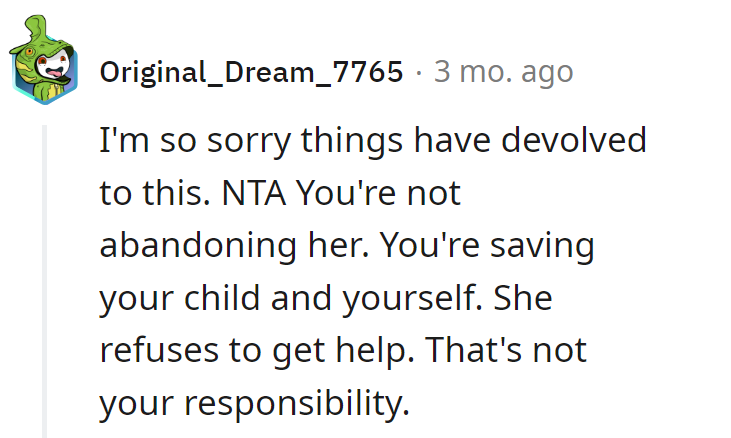Collapse the comment using the vertical thread line
This screenshot has width=731, height=438.
click(x=45, y=280)
